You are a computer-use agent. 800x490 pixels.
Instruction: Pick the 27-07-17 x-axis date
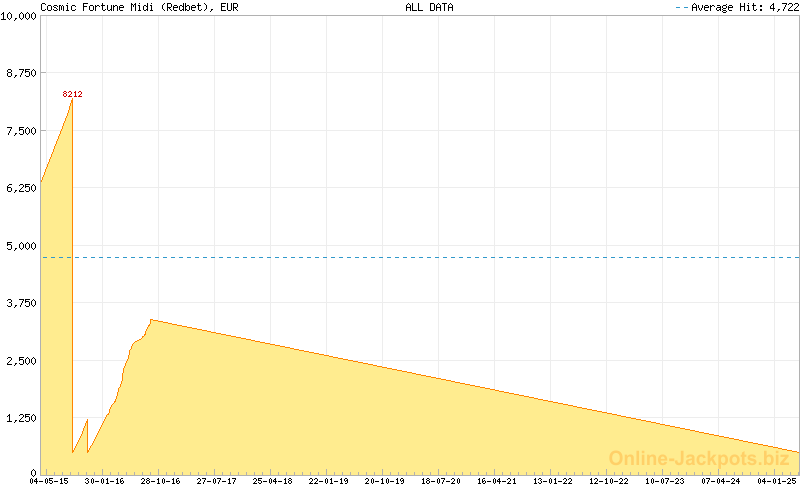pos(216,481)
